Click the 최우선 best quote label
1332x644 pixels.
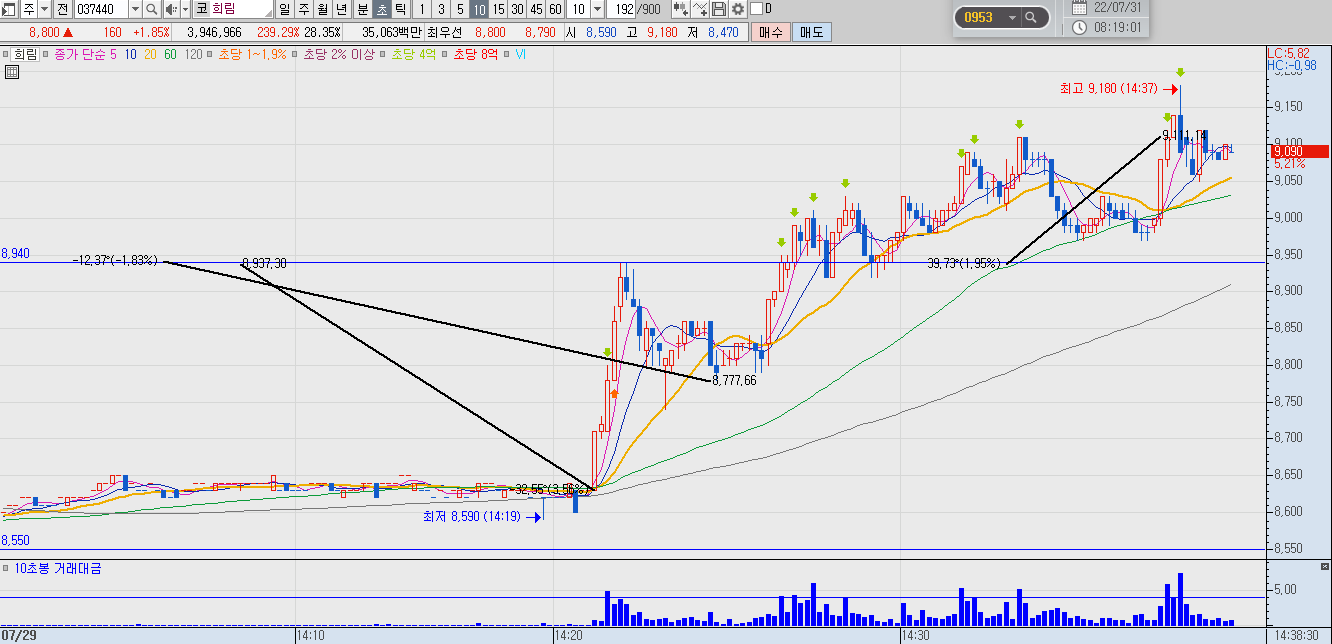445,32
